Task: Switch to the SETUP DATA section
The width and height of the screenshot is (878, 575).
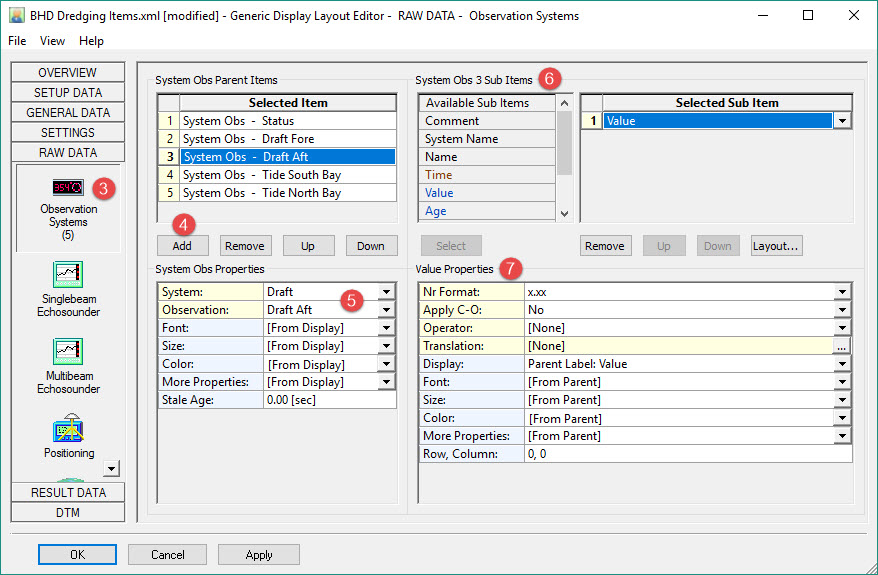Action: [x=68, y=92]
